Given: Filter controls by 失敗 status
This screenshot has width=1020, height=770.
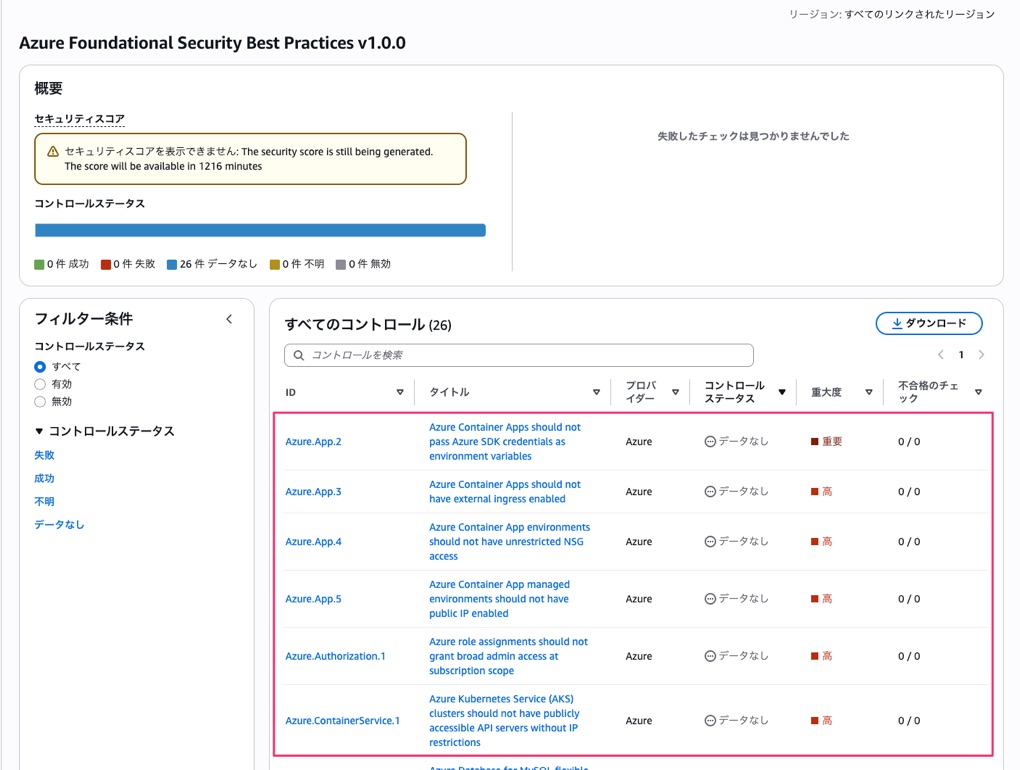Looking at the screenshot, I should point(44,455).
